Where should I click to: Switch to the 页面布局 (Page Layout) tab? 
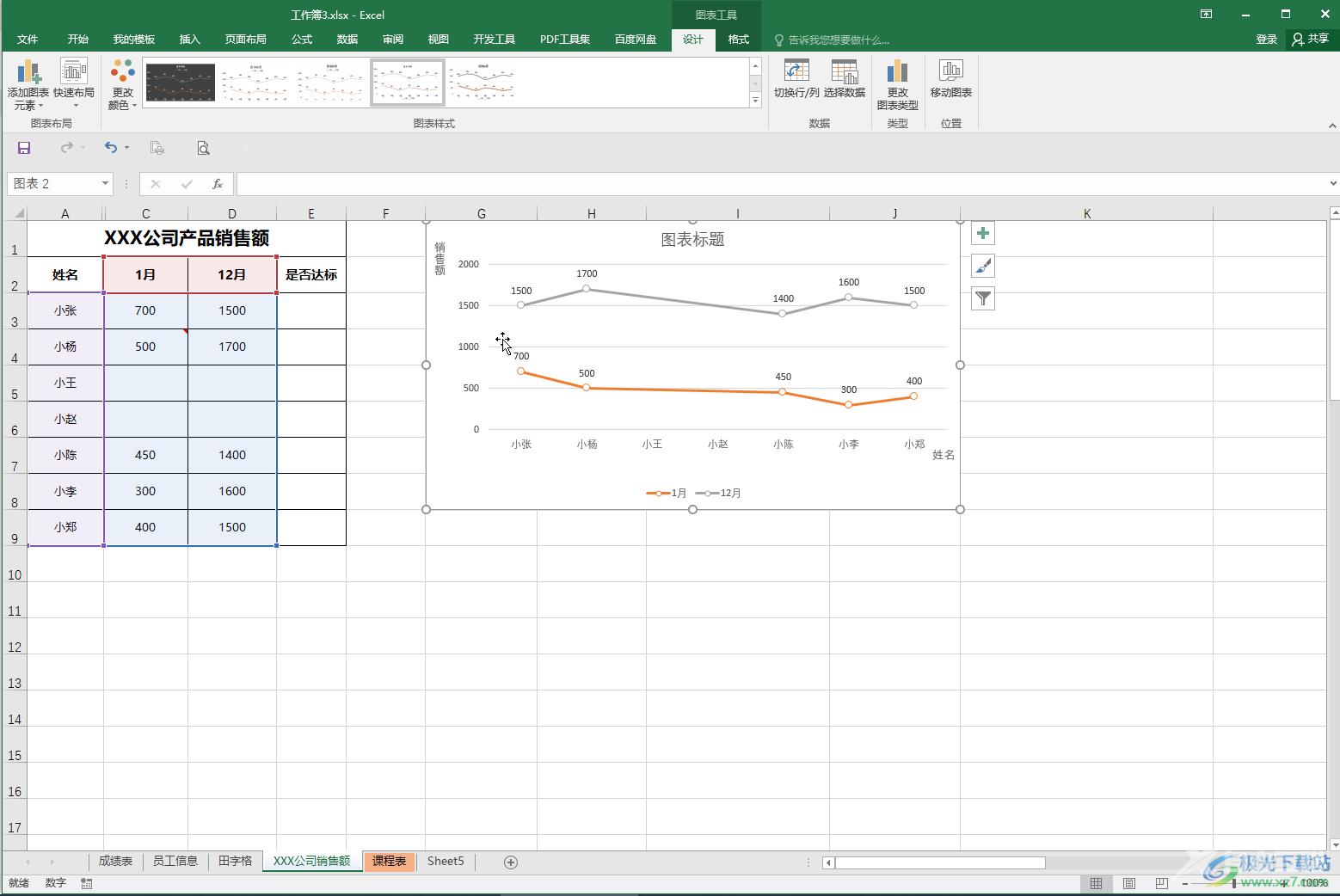click(x=246, y=40)
